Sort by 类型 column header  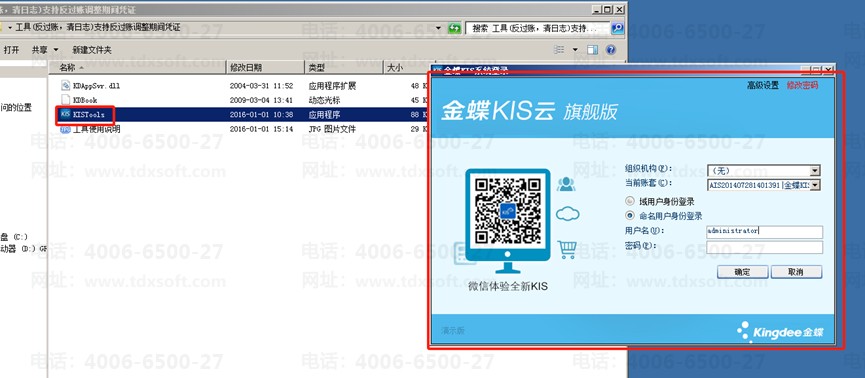tap(344, 67)
